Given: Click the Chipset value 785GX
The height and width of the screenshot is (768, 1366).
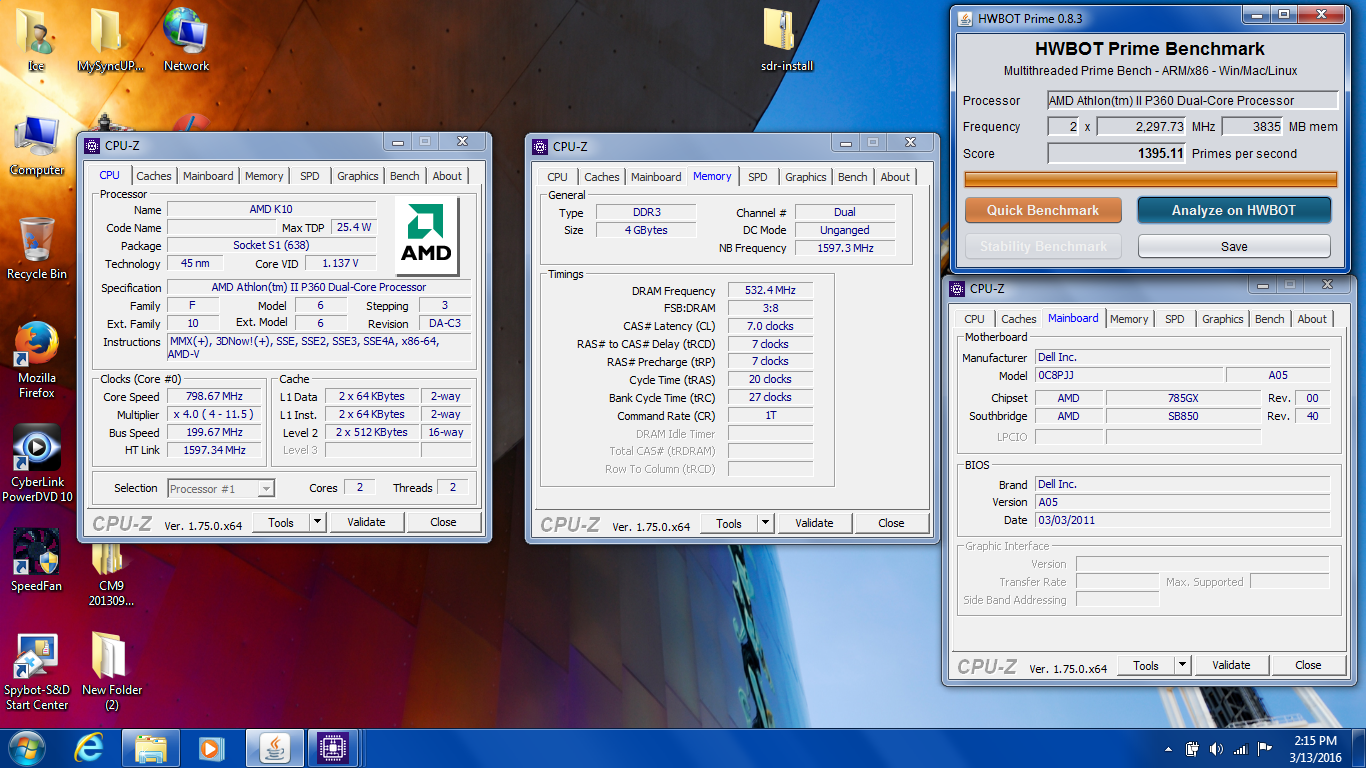Looking at the screenshot, I should [1183, 398].
